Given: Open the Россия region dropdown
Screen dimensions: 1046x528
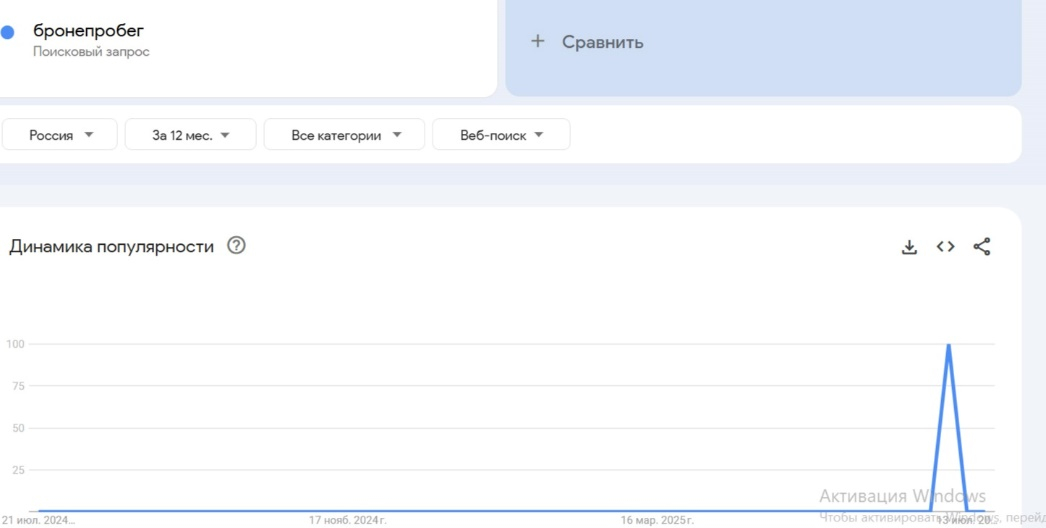Looking at the screenshot, I should [60, 135].
